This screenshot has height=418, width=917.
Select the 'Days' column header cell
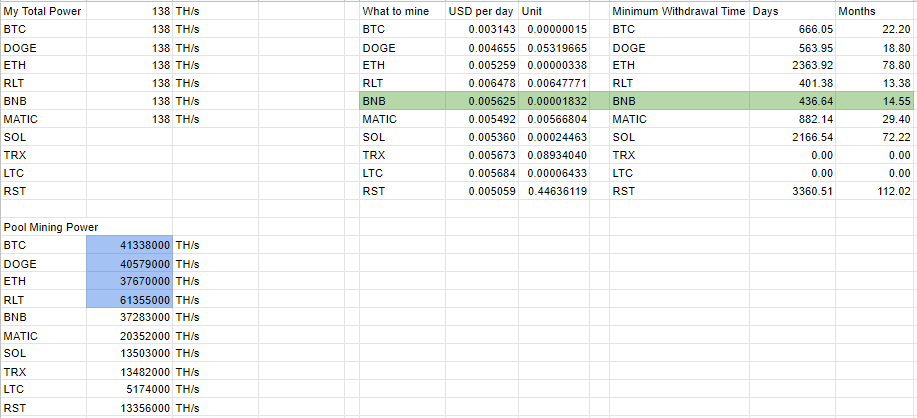(792, 11)
